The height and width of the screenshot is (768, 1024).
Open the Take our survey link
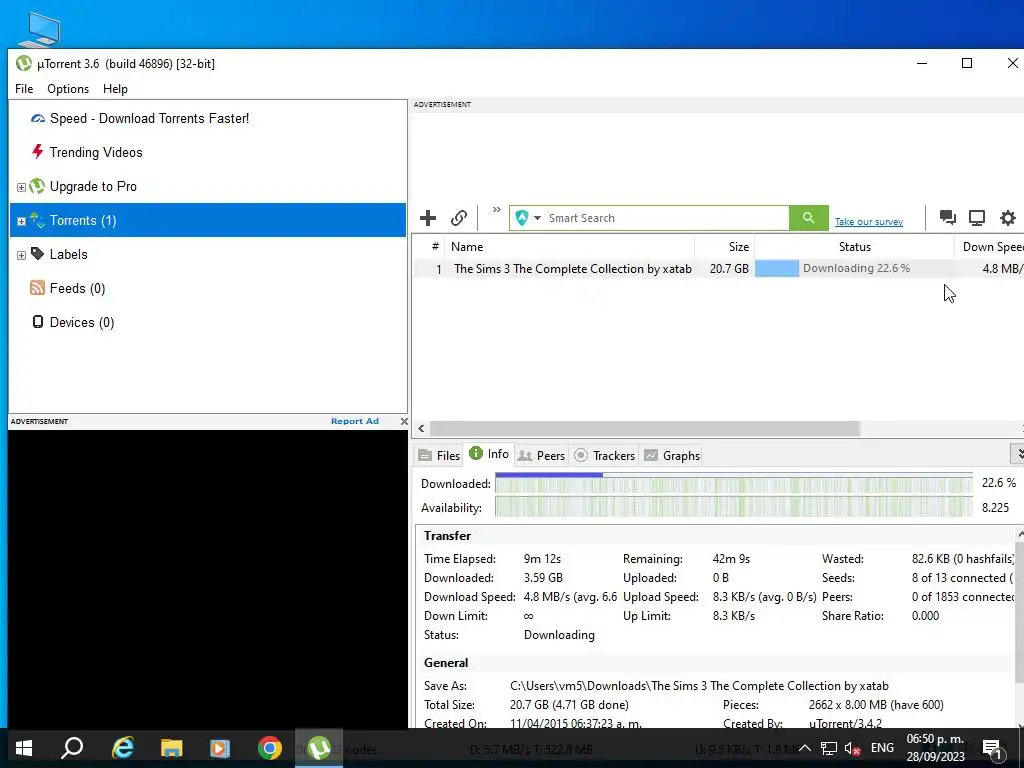tap(869, 222)
